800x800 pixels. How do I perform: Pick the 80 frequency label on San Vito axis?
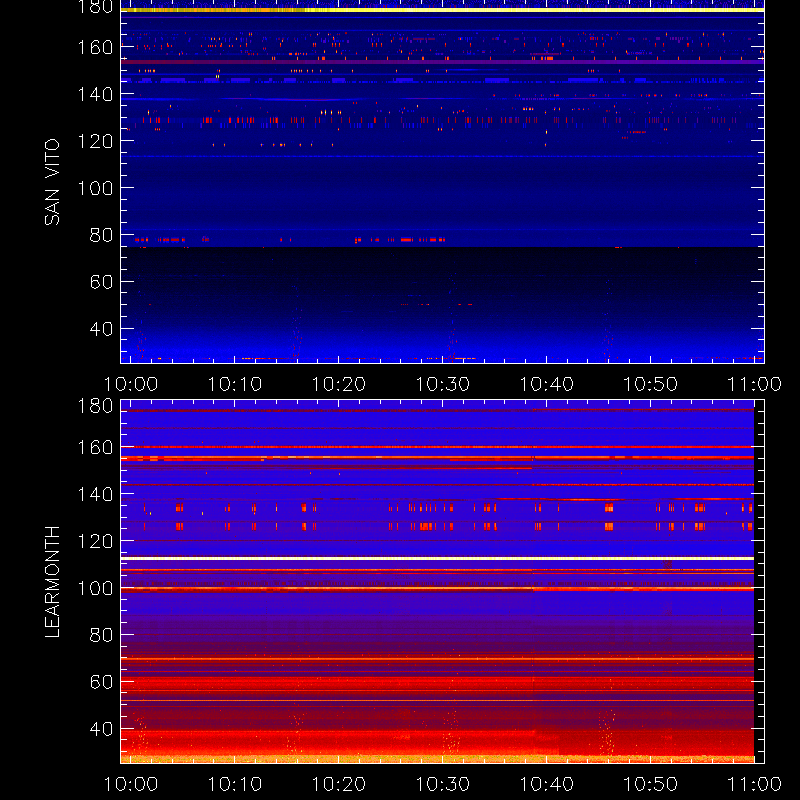pyautogui.click(x=101, y=235)
